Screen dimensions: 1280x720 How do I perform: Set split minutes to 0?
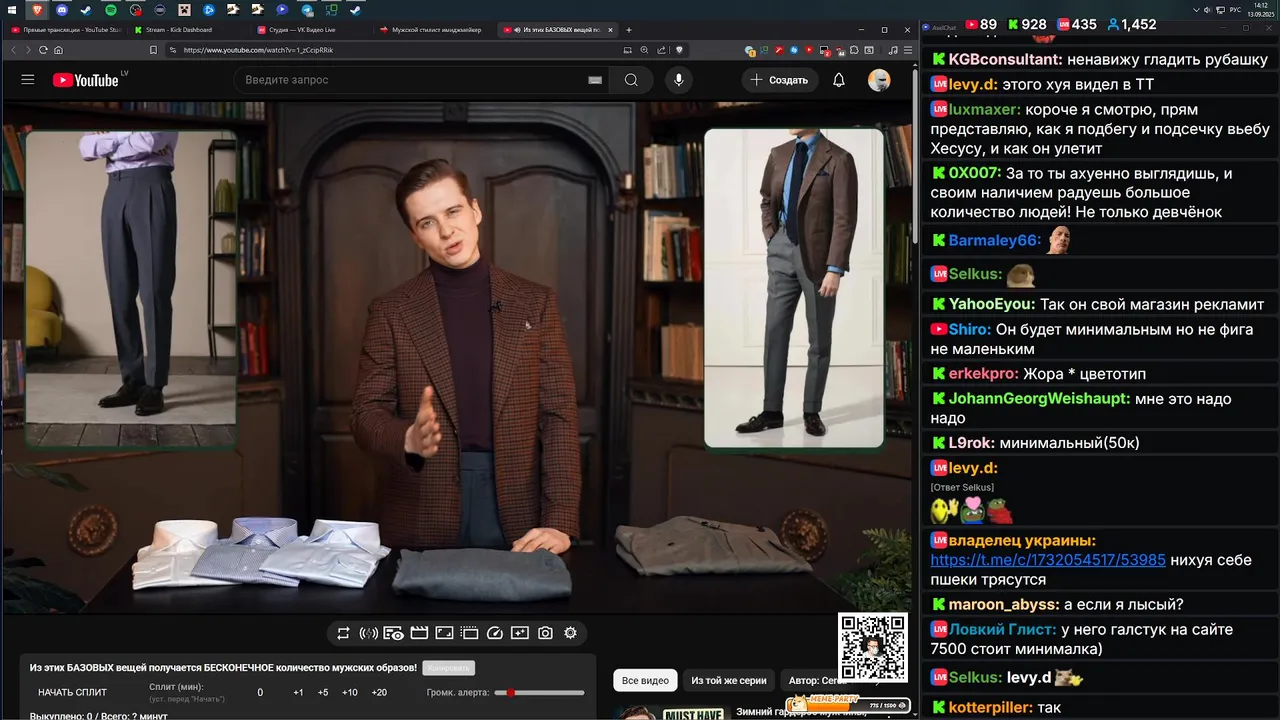260,692
